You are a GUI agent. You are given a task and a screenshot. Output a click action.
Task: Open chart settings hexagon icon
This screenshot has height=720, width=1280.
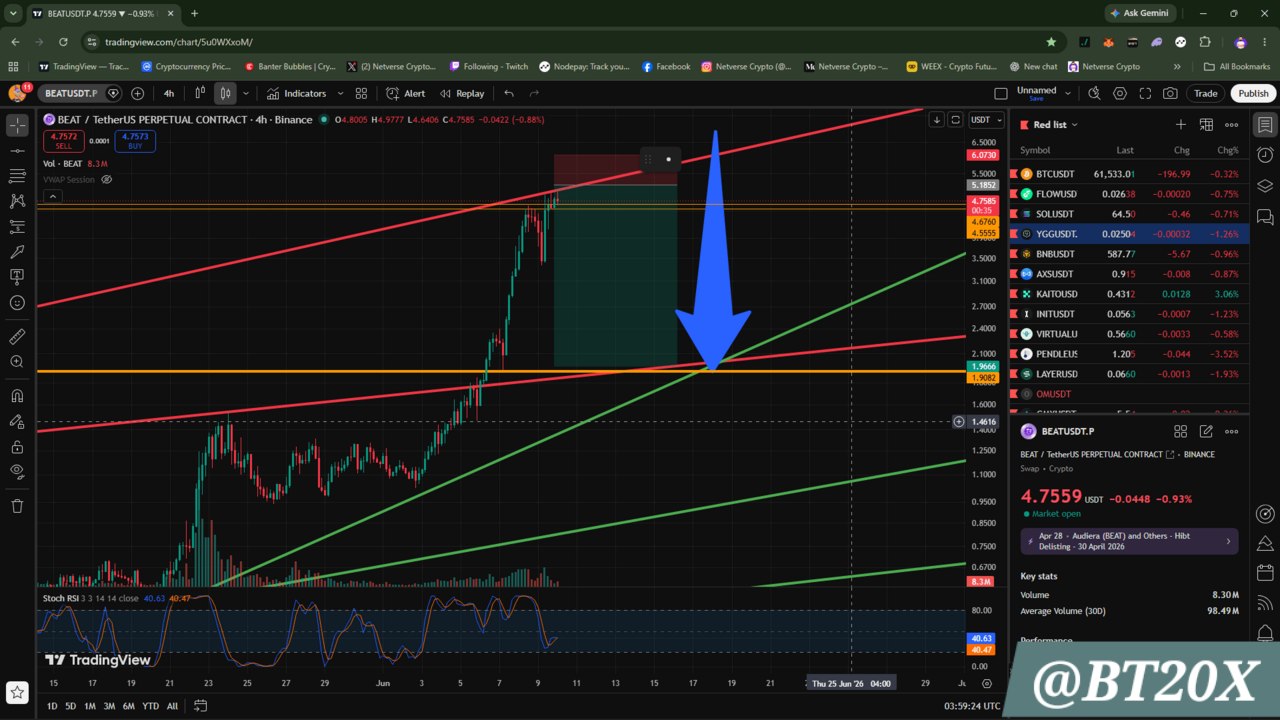(x=1119, y=93)
